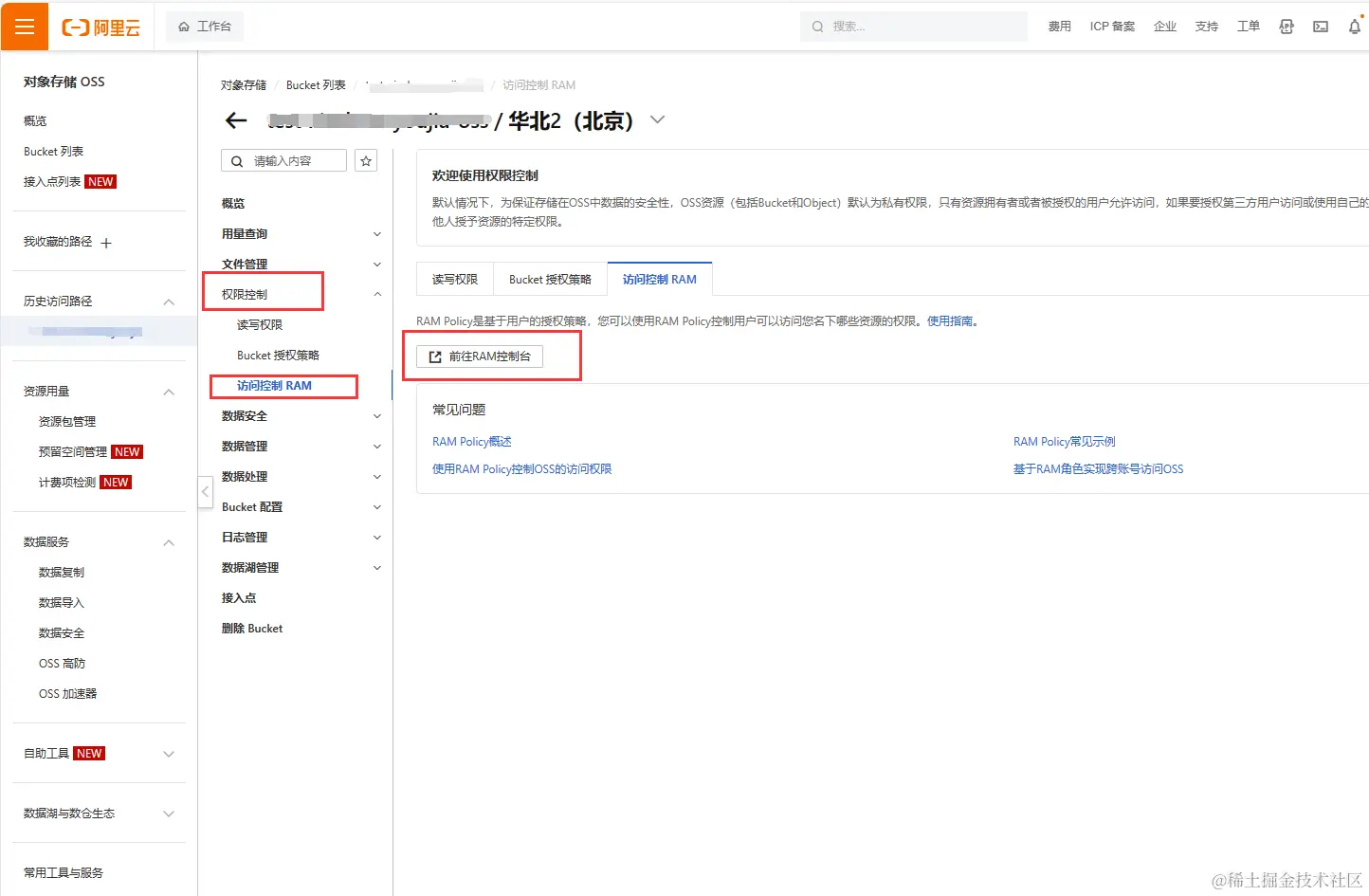This screenshot has height=896, width=1369.
Task: Open the ICP 备案 menu
Action: click(x=1112, y=27)
